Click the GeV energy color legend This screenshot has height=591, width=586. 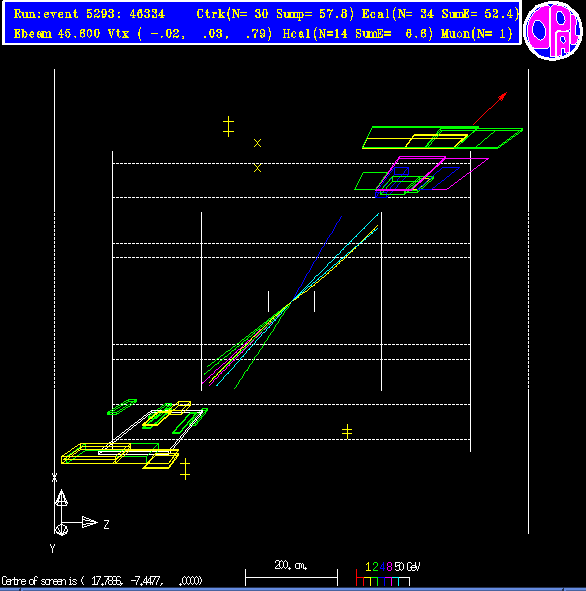(x=388, y=574)
